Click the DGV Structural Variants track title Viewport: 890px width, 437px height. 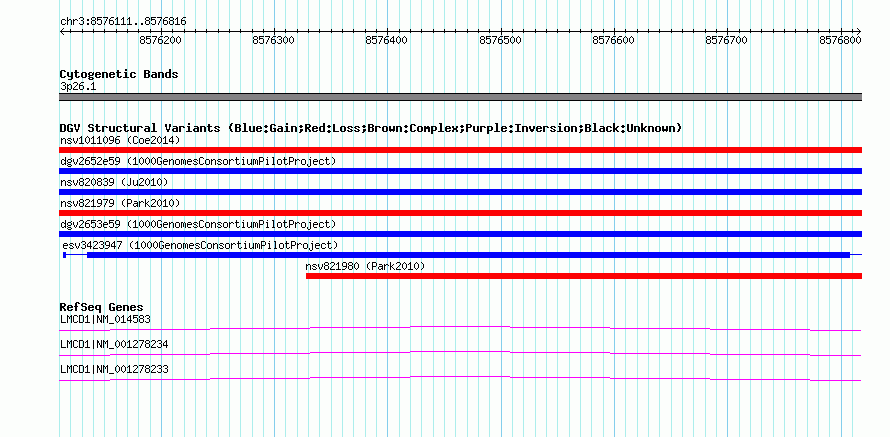click(x=371, y=128)
